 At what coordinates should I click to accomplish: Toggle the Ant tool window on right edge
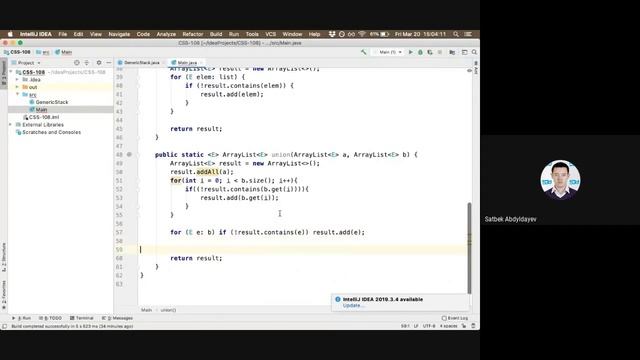[x=476, y=68]
